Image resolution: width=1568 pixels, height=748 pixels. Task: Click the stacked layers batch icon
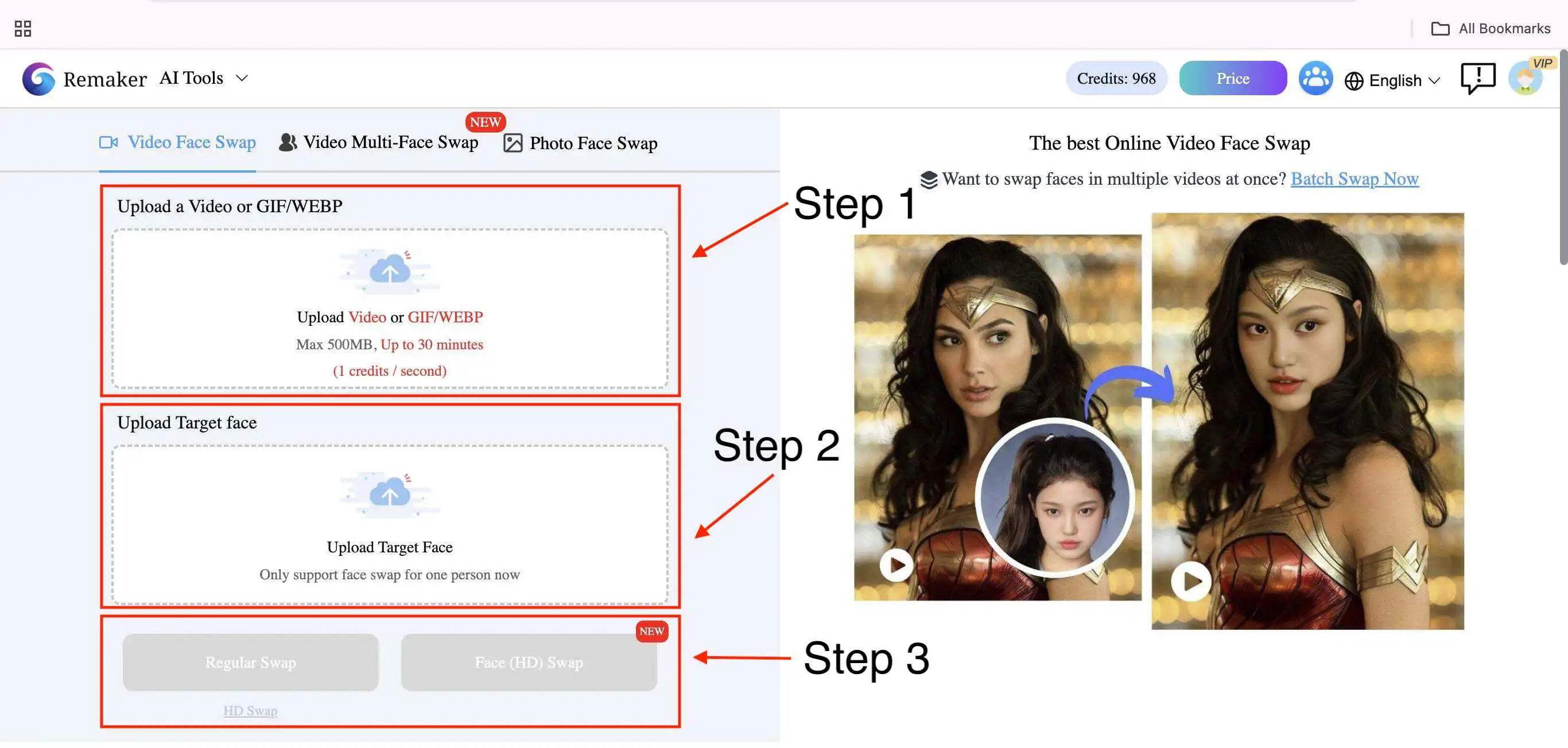pos(928,180)
